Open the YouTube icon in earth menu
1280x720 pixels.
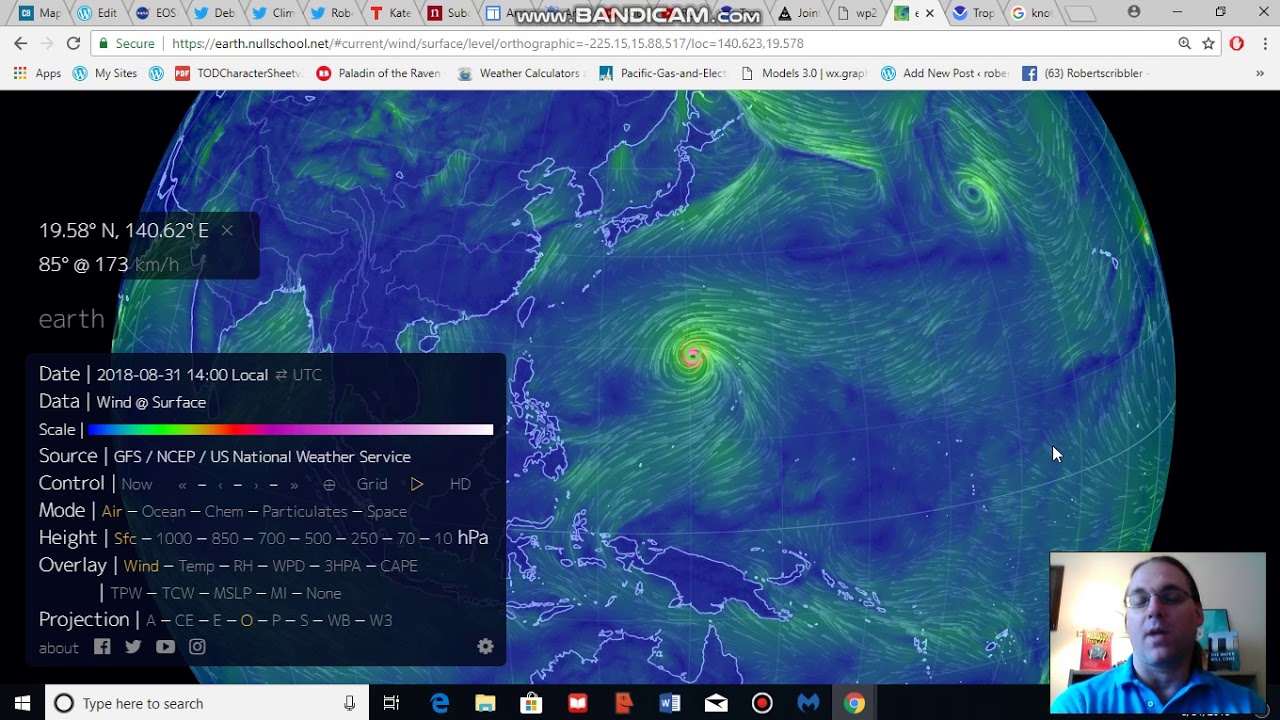pyautogui.click(x=165, y=647)
